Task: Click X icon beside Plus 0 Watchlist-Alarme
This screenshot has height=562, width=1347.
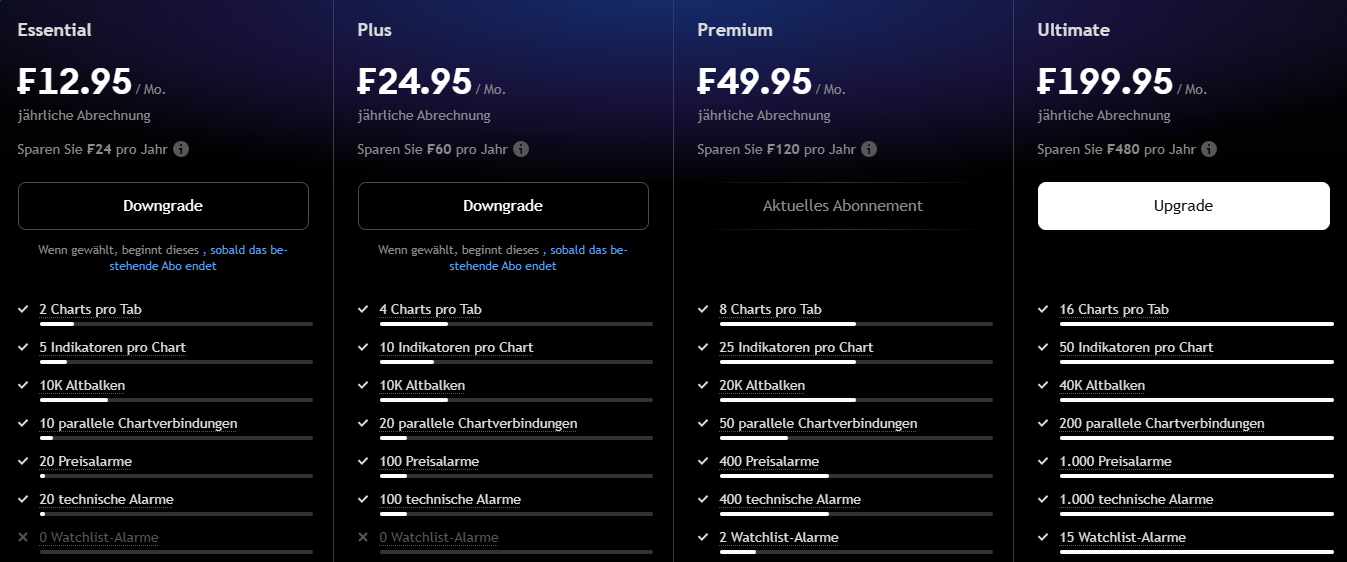Action: [363, 537]
